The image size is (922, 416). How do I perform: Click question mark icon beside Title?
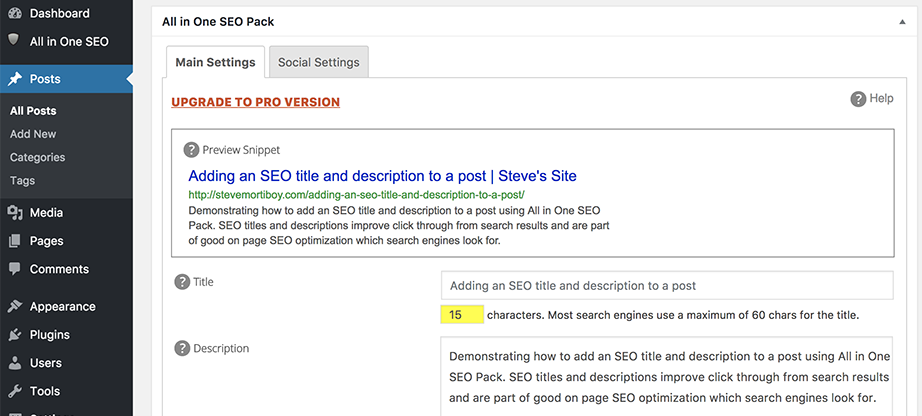[x=182, y=282]
